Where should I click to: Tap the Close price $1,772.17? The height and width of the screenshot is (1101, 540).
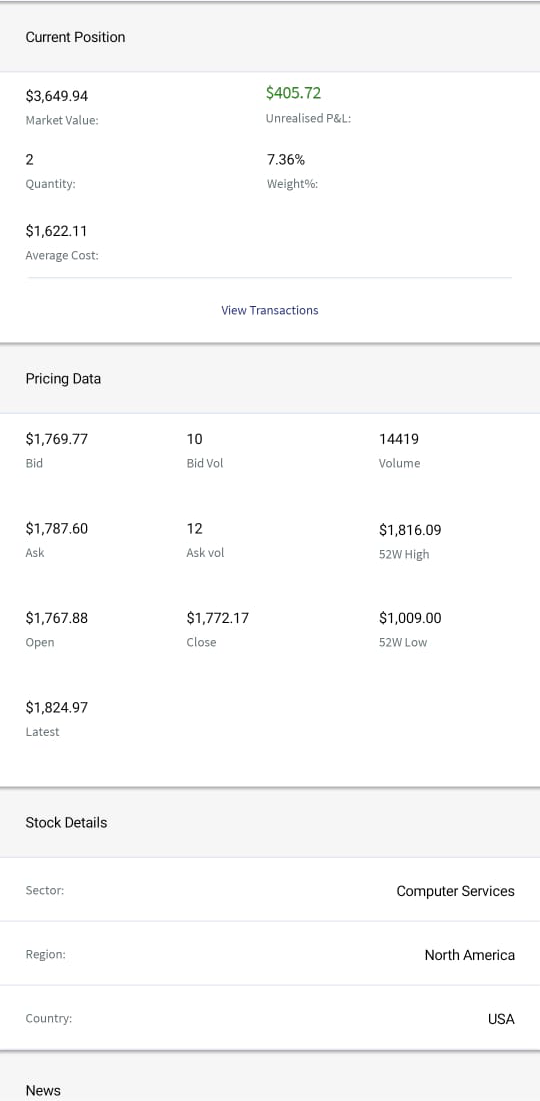pyautogui.click(x=218, y=619)
